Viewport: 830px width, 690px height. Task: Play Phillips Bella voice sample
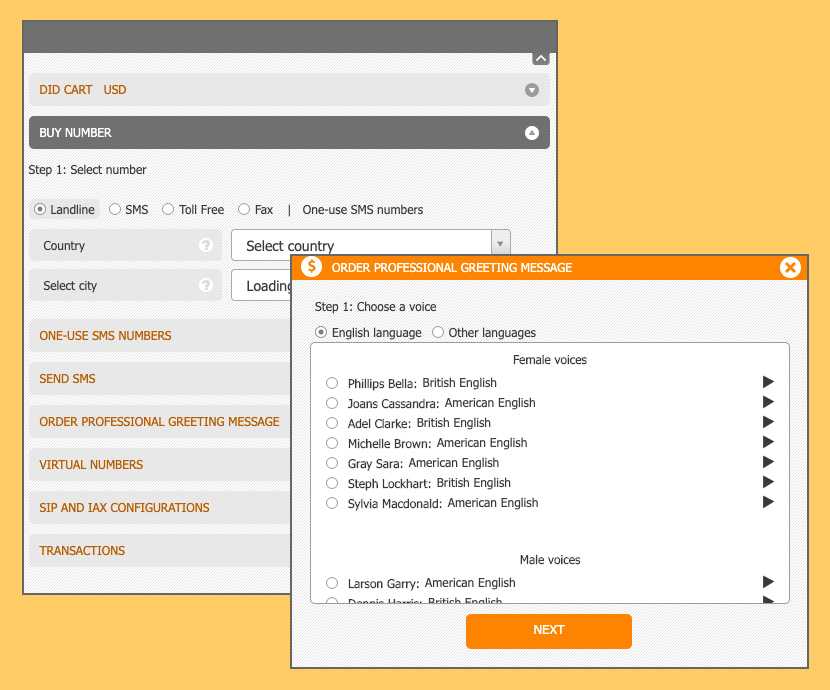click(768, 382)
